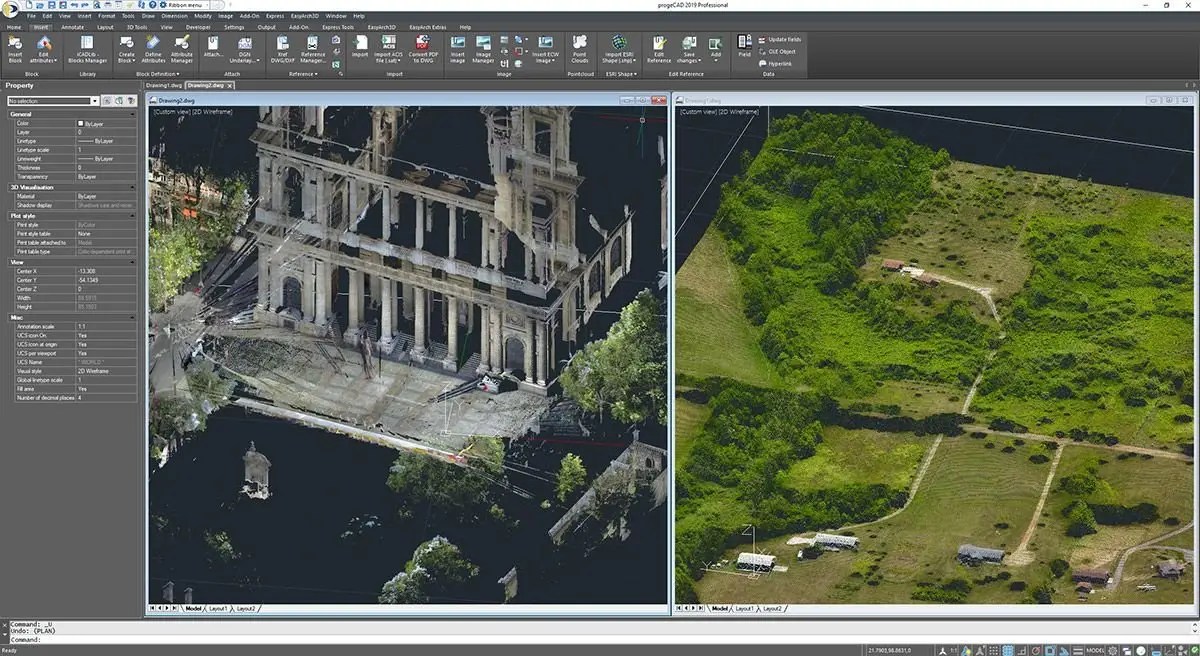Click the Insert Block icon
The width and height of the screenshot is (1200, 656).
pyautogui.click(x=15, y=49)
